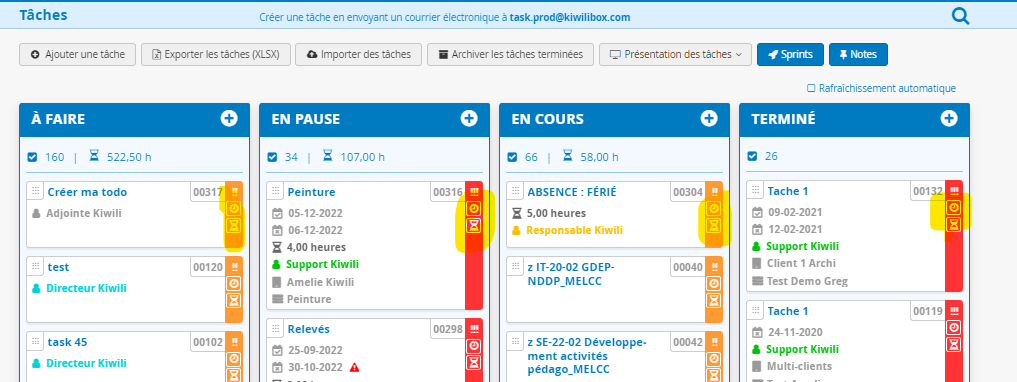This screenshot has height=382, width=1017.
Task: Click Client 1 Archi label
Action: (801, 263)
